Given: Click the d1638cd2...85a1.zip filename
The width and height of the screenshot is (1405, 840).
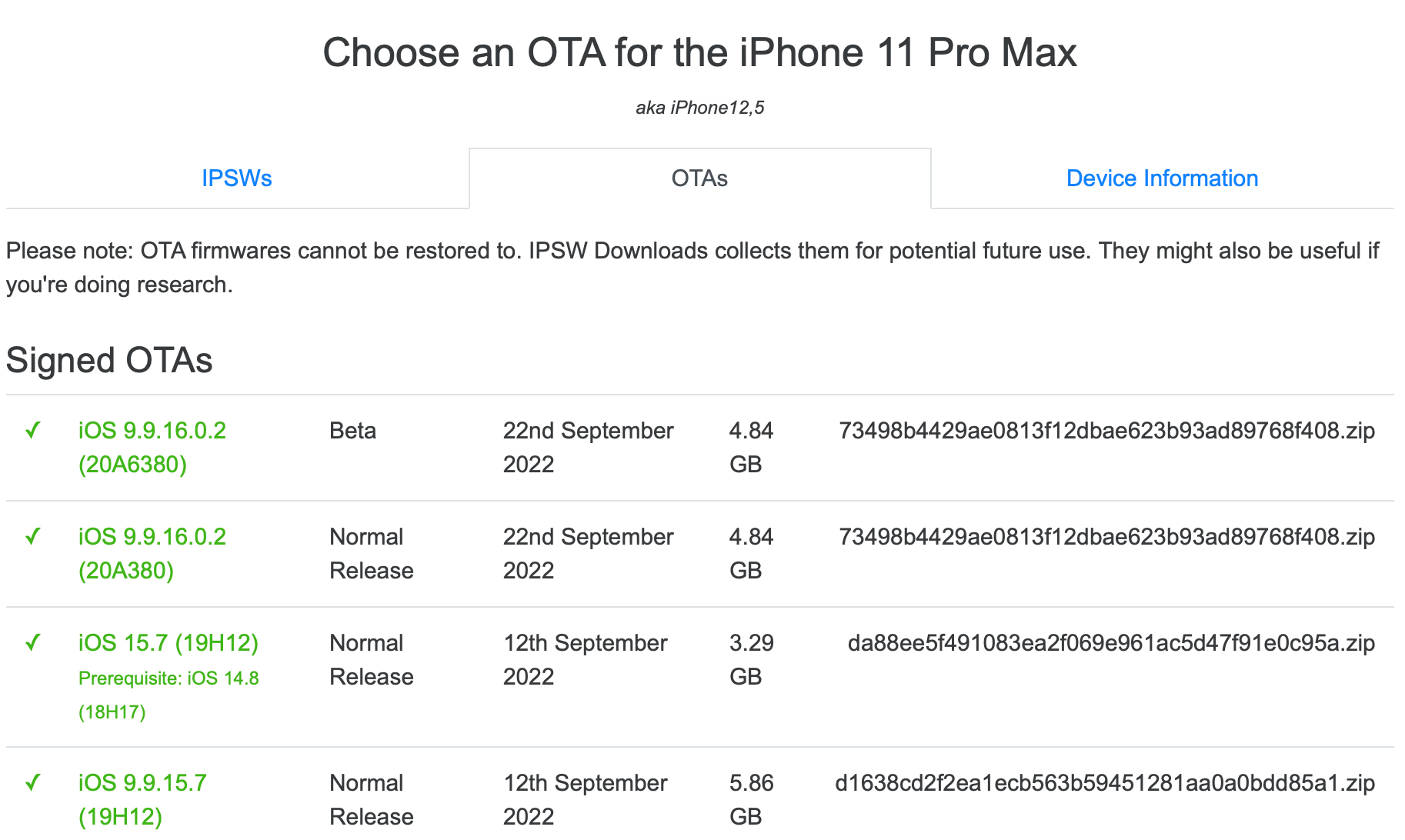Looking at the screenshot, I should tap(1105, 783).
